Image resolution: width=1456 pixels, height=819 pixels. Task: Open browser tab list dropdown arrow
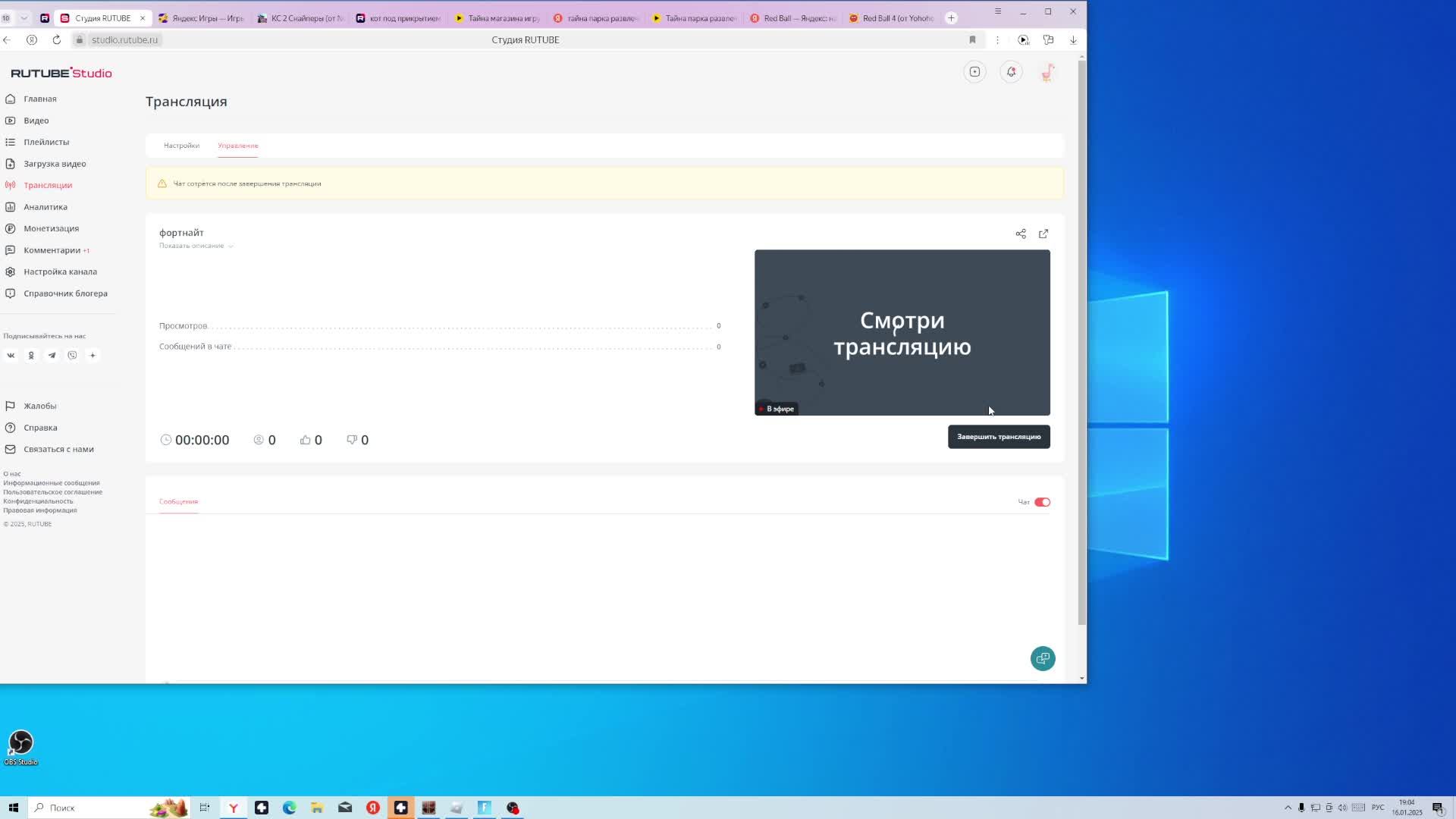click(24, 17)
